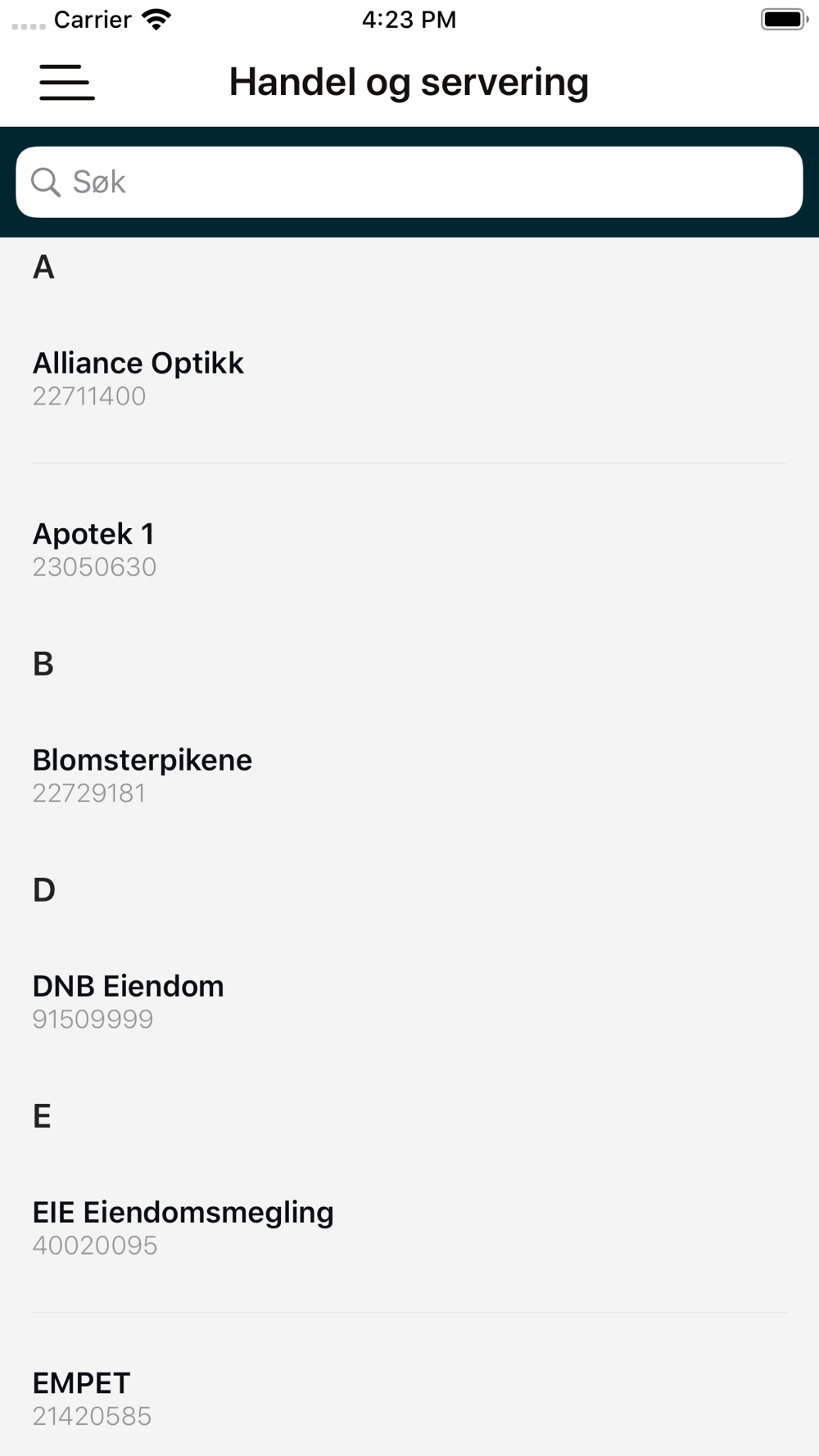This screenshot has width=819, height=1456.
Task: Tap phone number 91509999
Action: (93, 1020)
